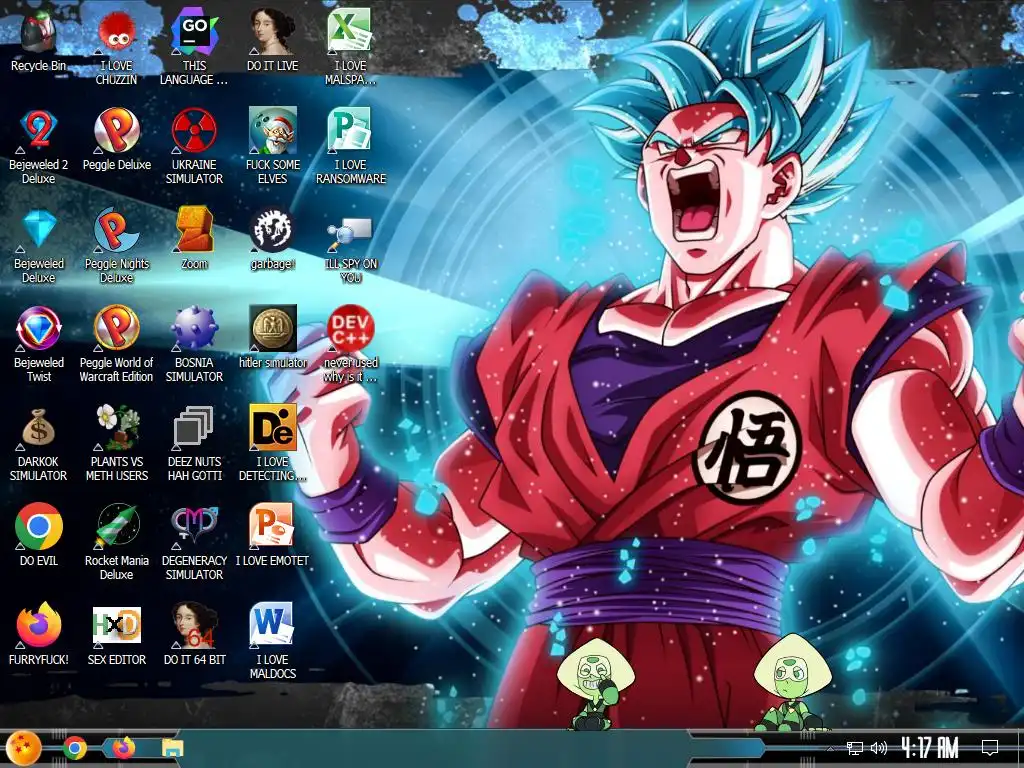Open File Explorer from the taskbar
The height and width of the screenshot is (768, 1024).
(173, 748)
